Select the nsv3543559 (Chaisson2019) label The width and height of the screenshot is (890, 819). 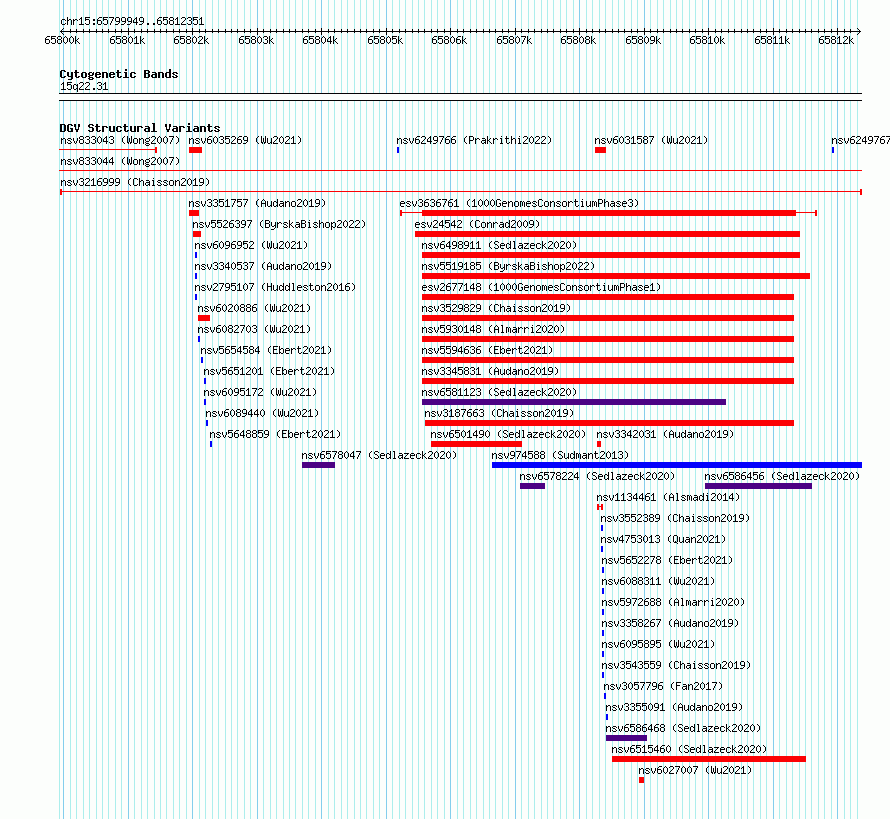676,665
